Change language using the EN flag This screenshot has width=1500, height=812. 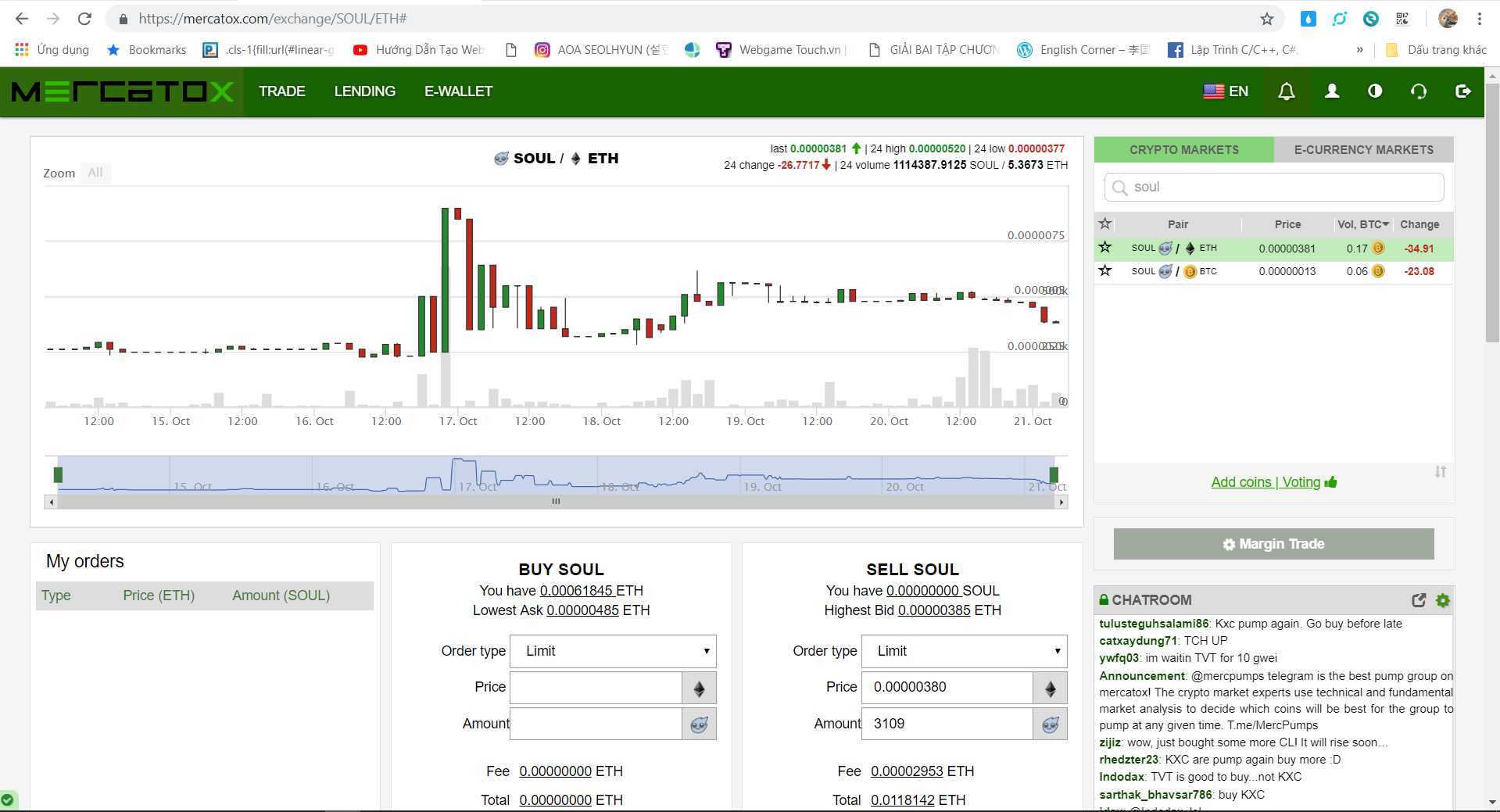(x=1226, y=91)
